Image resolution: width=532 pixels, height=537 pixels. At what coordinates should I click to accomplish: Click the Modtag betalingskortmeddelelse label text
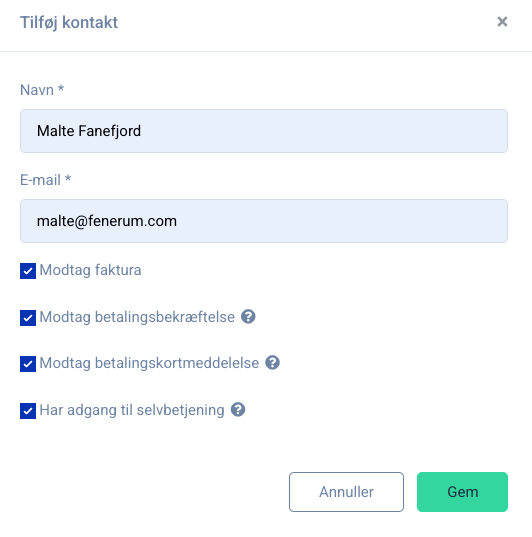[x=149, y=363]
